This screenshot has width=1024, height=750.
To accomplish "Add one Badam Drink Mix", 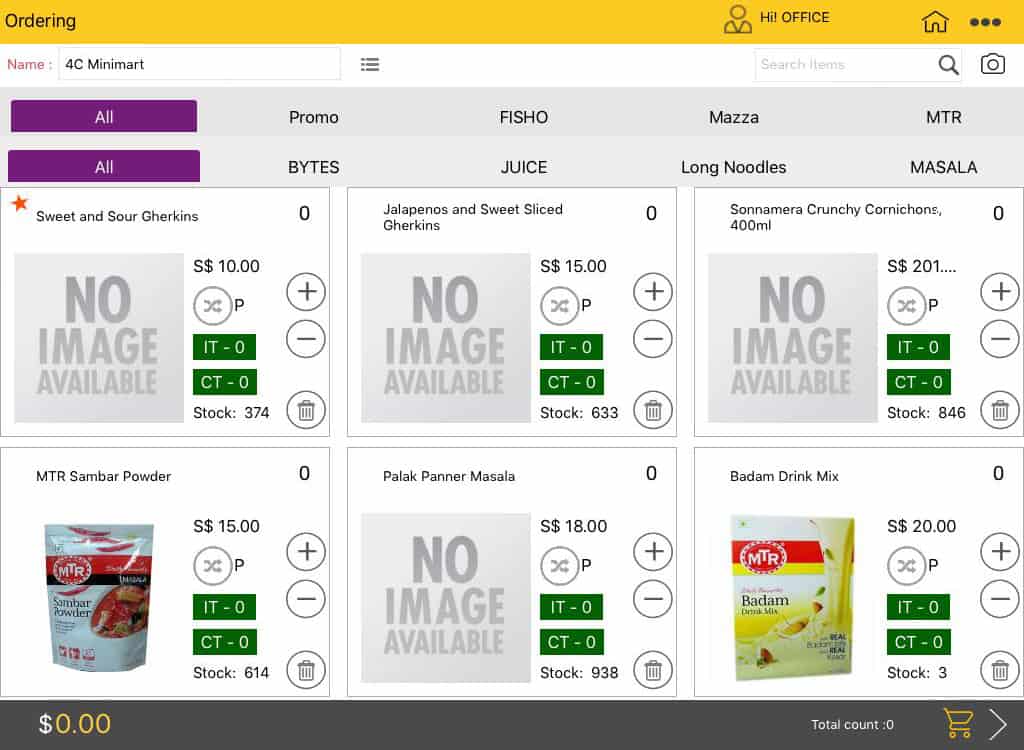I will (x=1000, y=551).
